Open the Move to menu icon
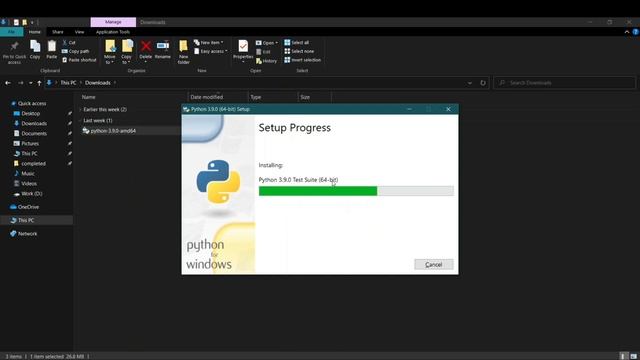The width and height of the screenshot is (640, 360). pos(110,46)
